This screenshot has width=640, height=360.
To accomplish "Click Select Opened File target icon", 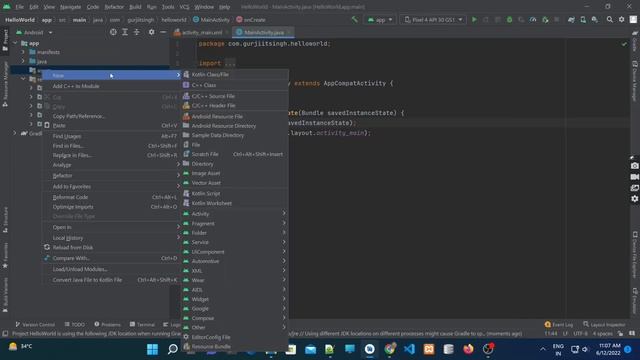I will pos(113,32).
